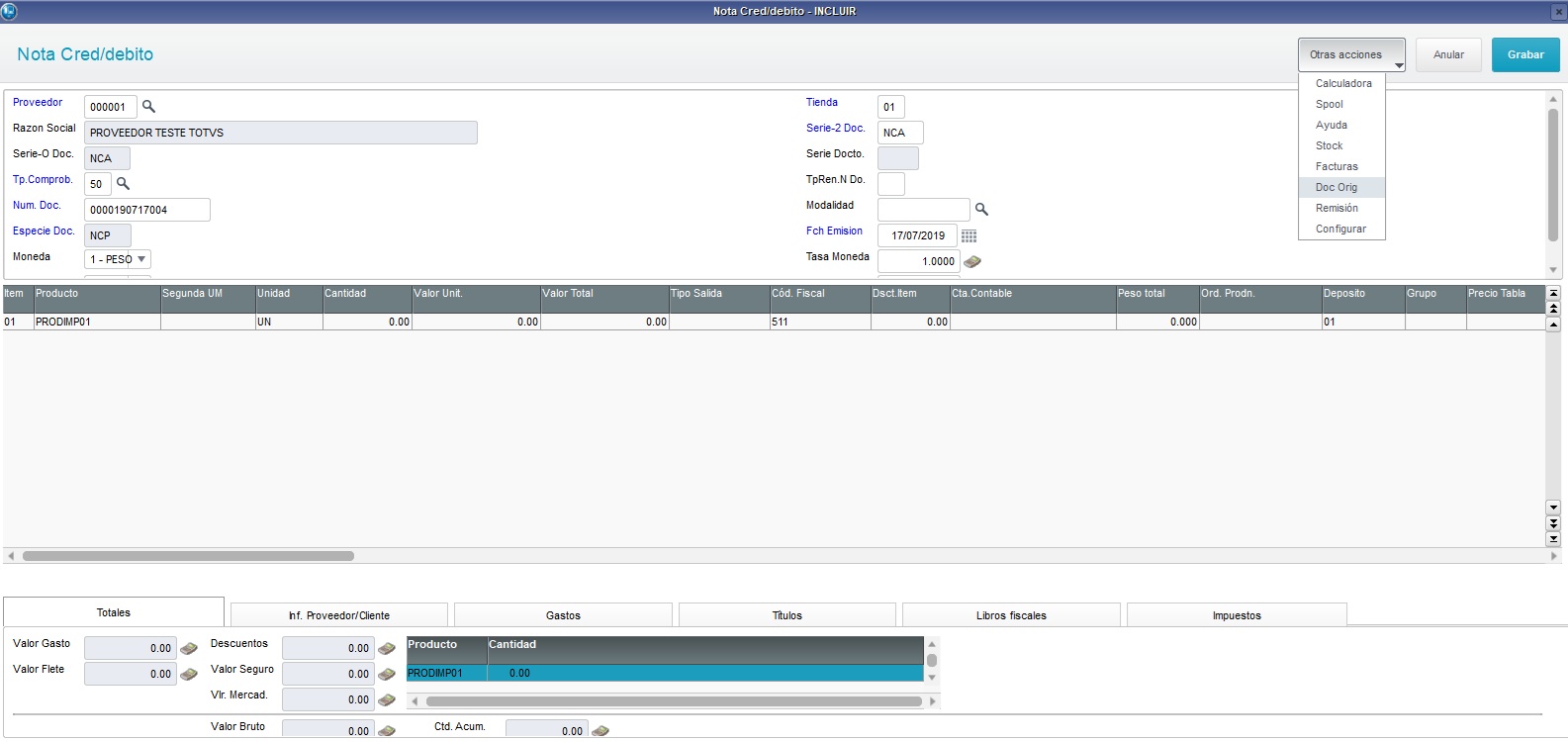Click Valor Seguro calculator icon
Screen dimensions: 1568x742
387,674
